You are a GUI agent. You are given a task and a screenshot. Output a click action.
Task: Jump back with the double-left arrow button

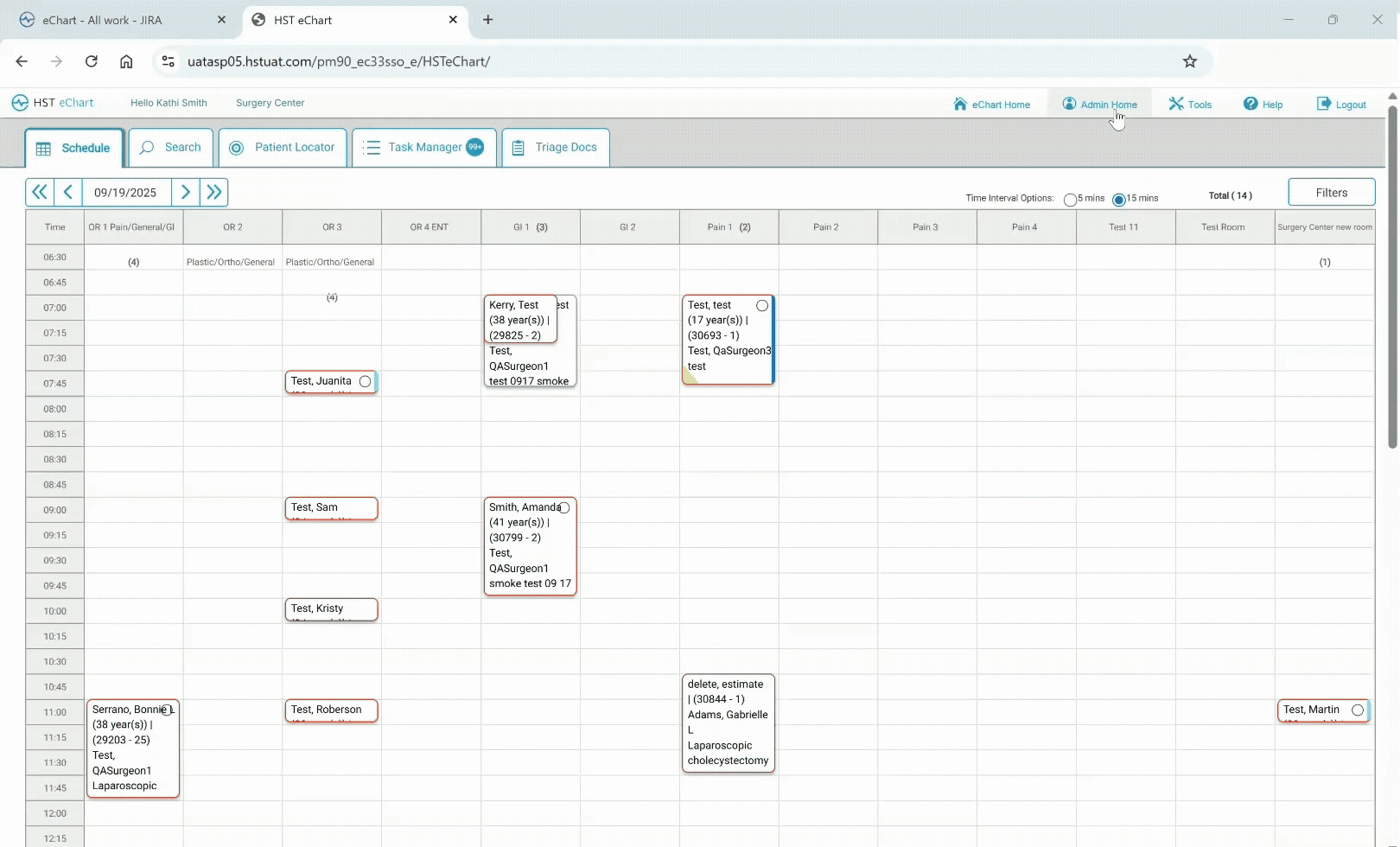[39, 192]
